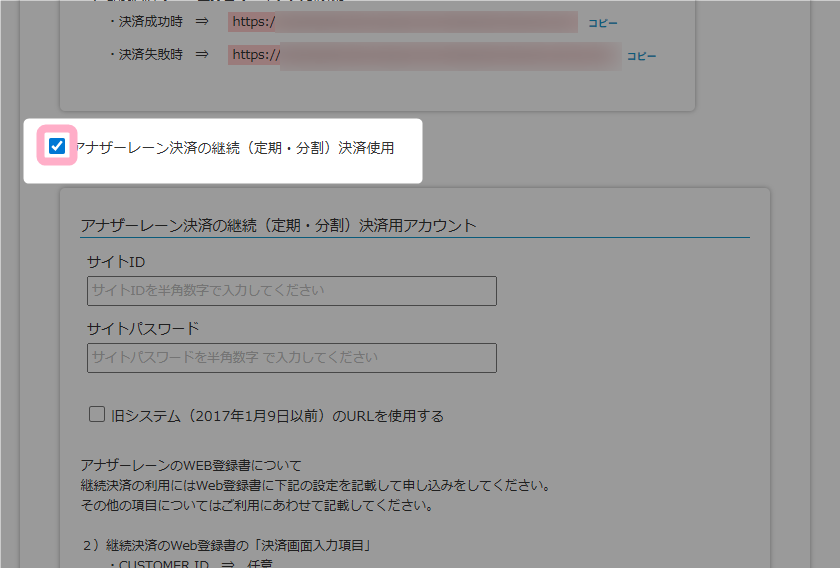Click the その他の項目については sentence
The height and width of the screenshot is (568, 840).
click(x=256, y=505)
